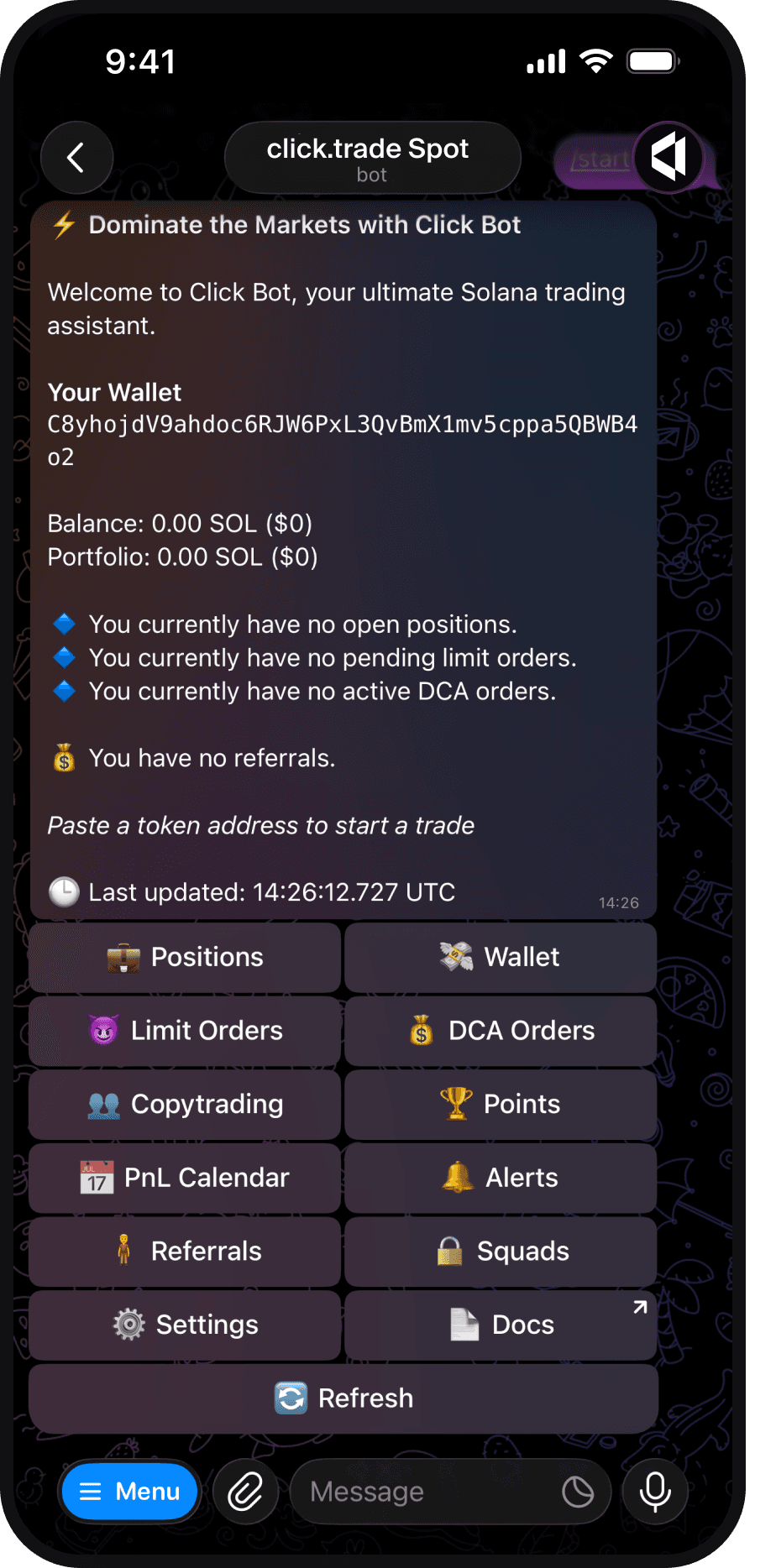Viewport: 776px width, 1568px height.
Task: Tap the padlock icon on Squads button
Action: coord(448,1251)
